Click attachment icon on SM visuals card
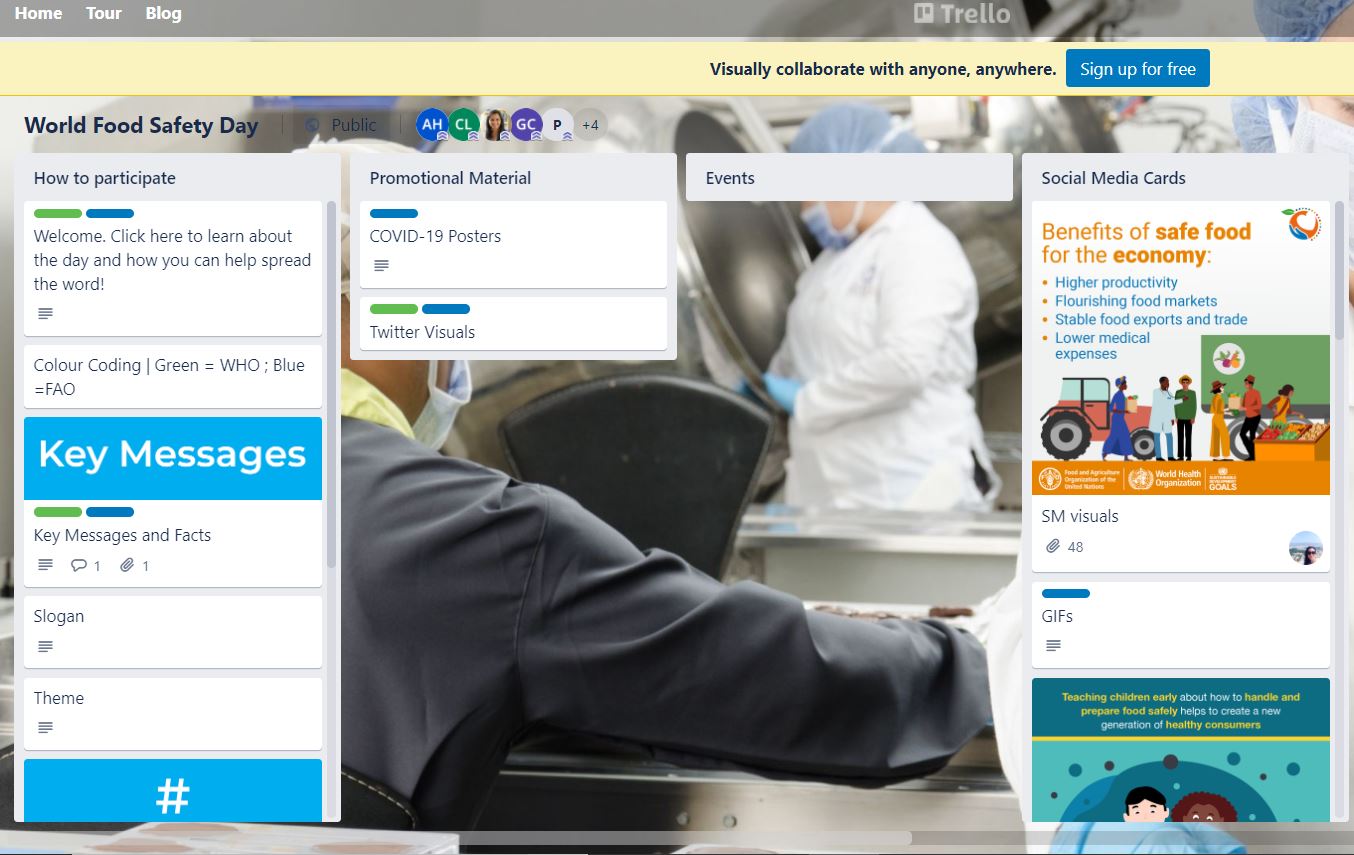This screenshot has height=855, width=1354. pos(1052,547)
